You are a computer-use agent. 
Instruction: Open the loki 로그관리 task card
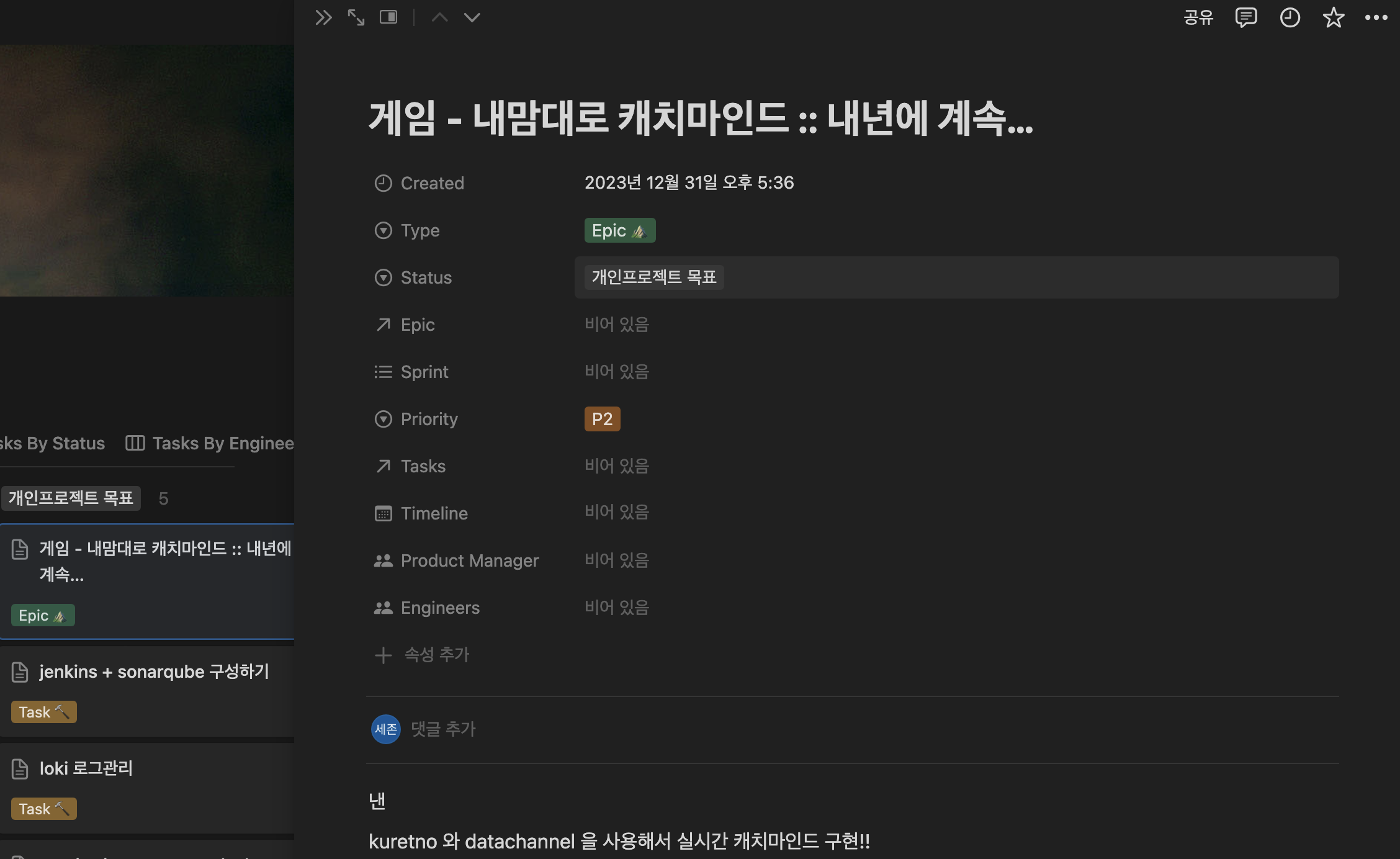coord(86,769)
